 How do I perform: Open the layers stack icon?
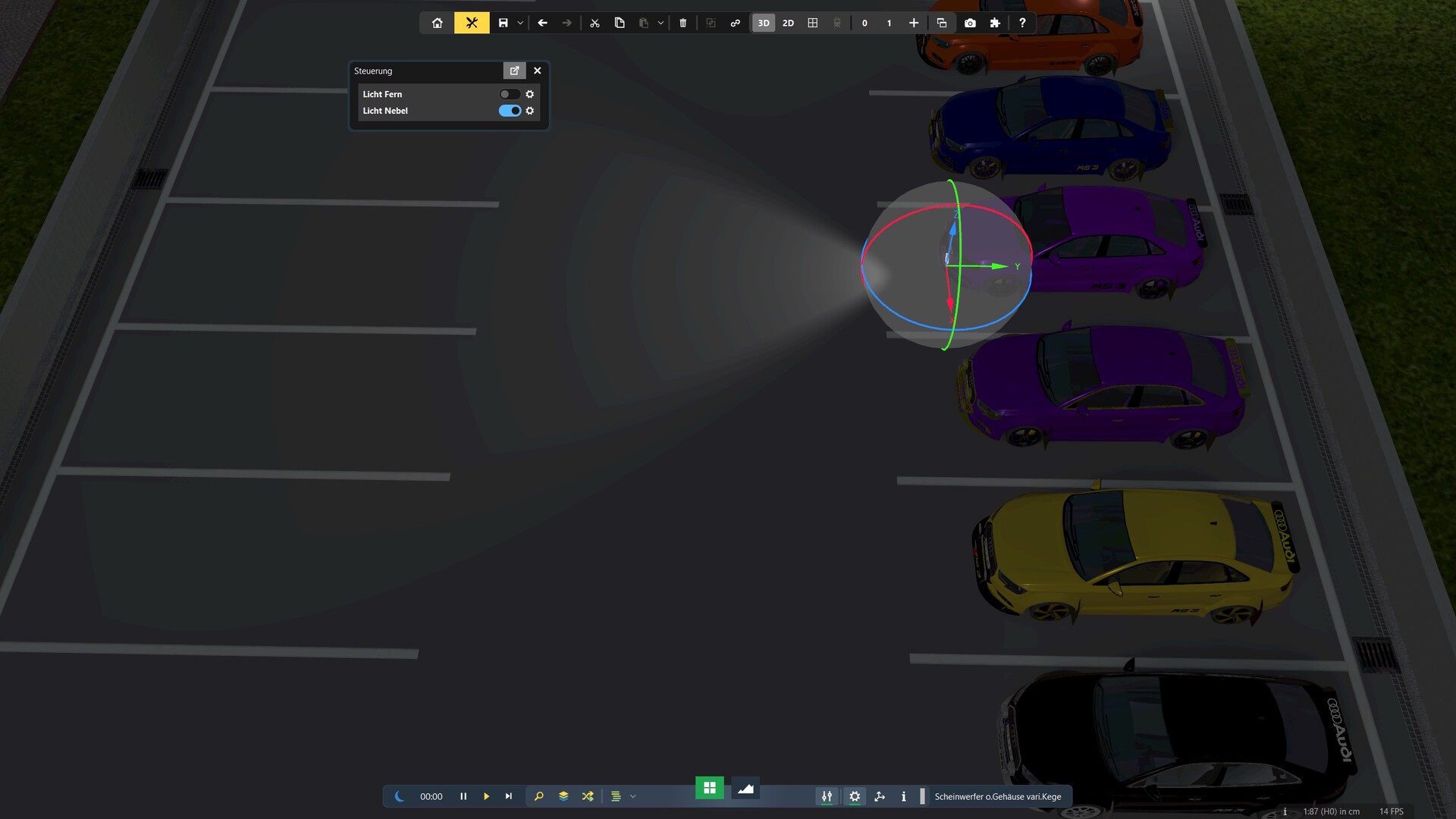(x=563, y=796)
